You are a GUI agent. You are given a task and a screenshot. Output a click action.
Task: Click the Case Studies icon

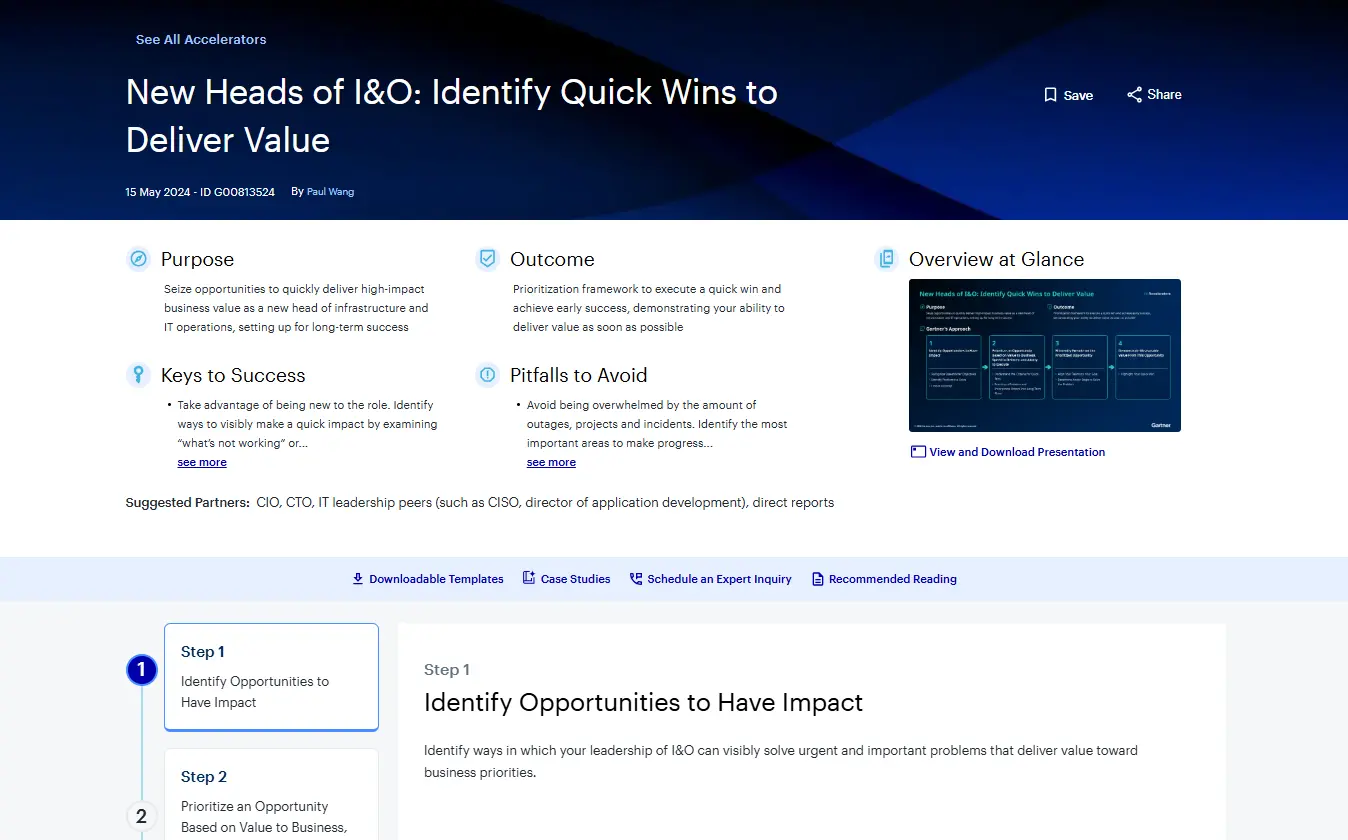529,579
